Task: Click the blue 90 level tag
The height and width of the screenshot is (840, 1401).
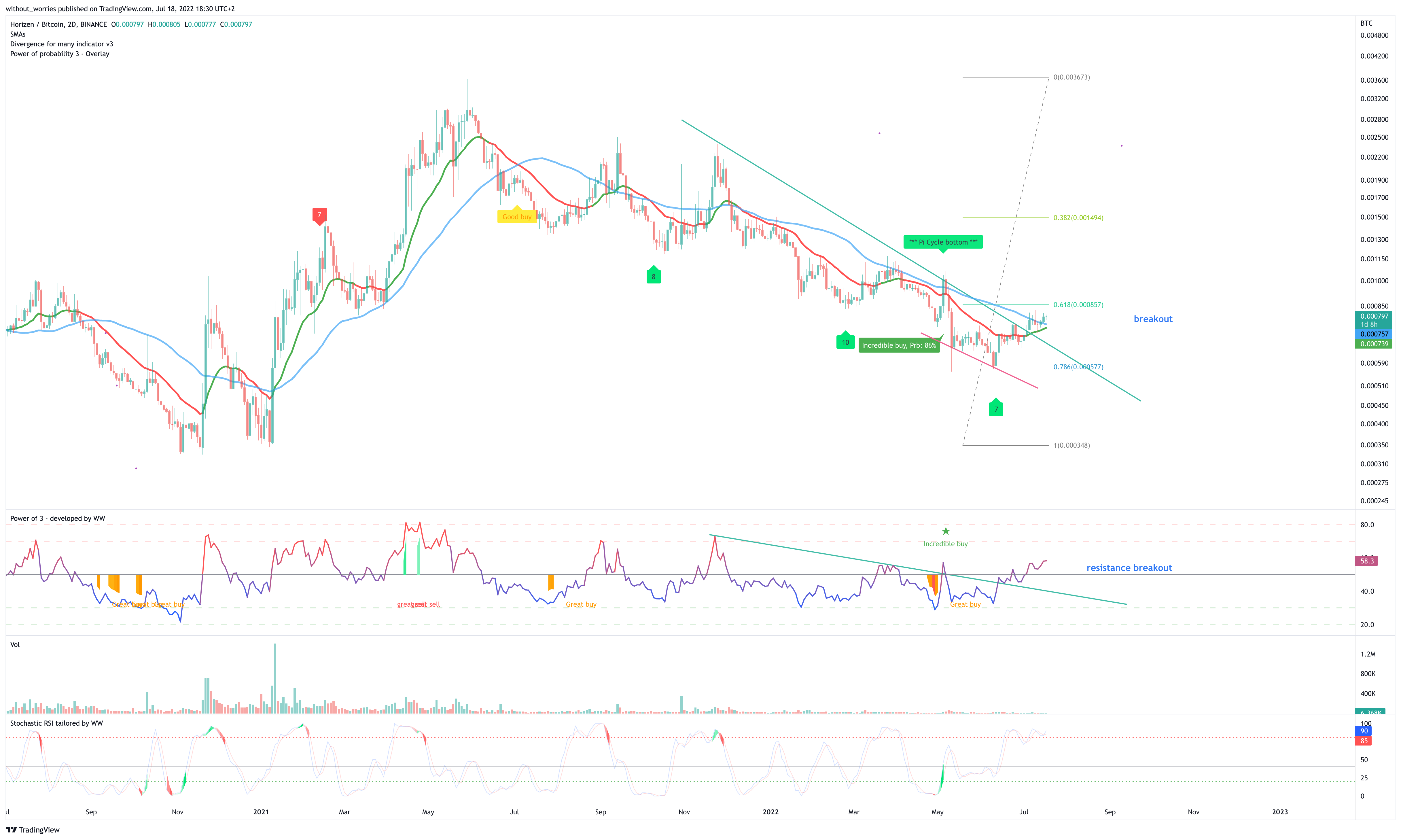Action: pos(1364,731)
